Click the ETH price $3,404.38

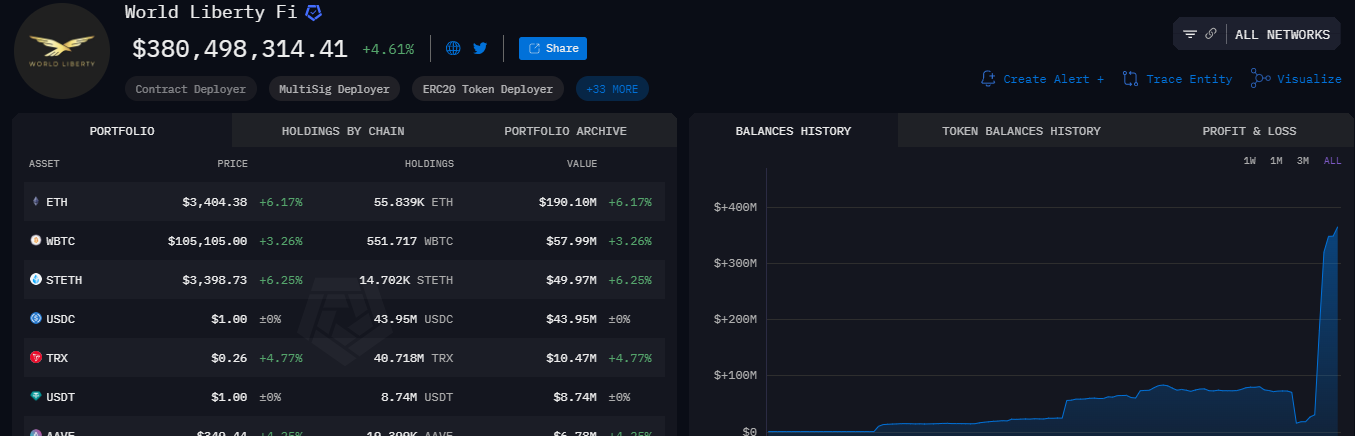pyautogui.click(x=215, y=202)
